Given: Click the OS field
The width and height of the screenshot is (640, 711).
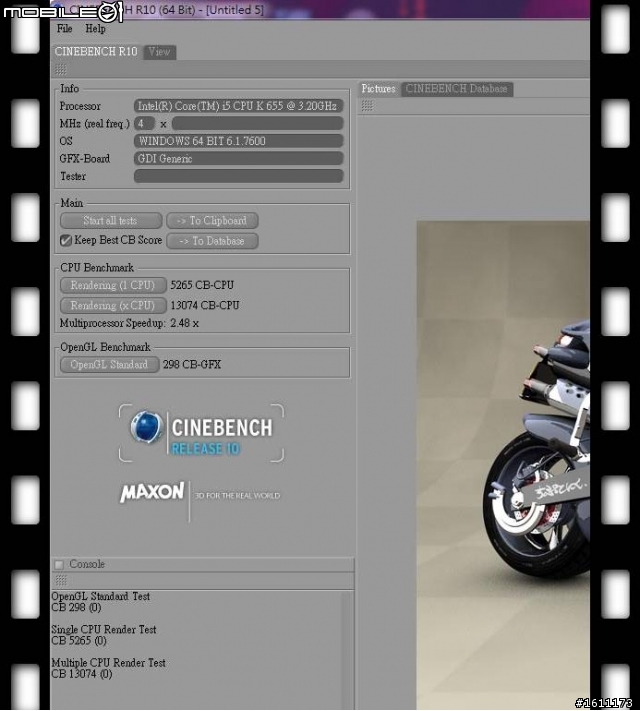Looking at the screenshot, I should [x=239, y=141].
